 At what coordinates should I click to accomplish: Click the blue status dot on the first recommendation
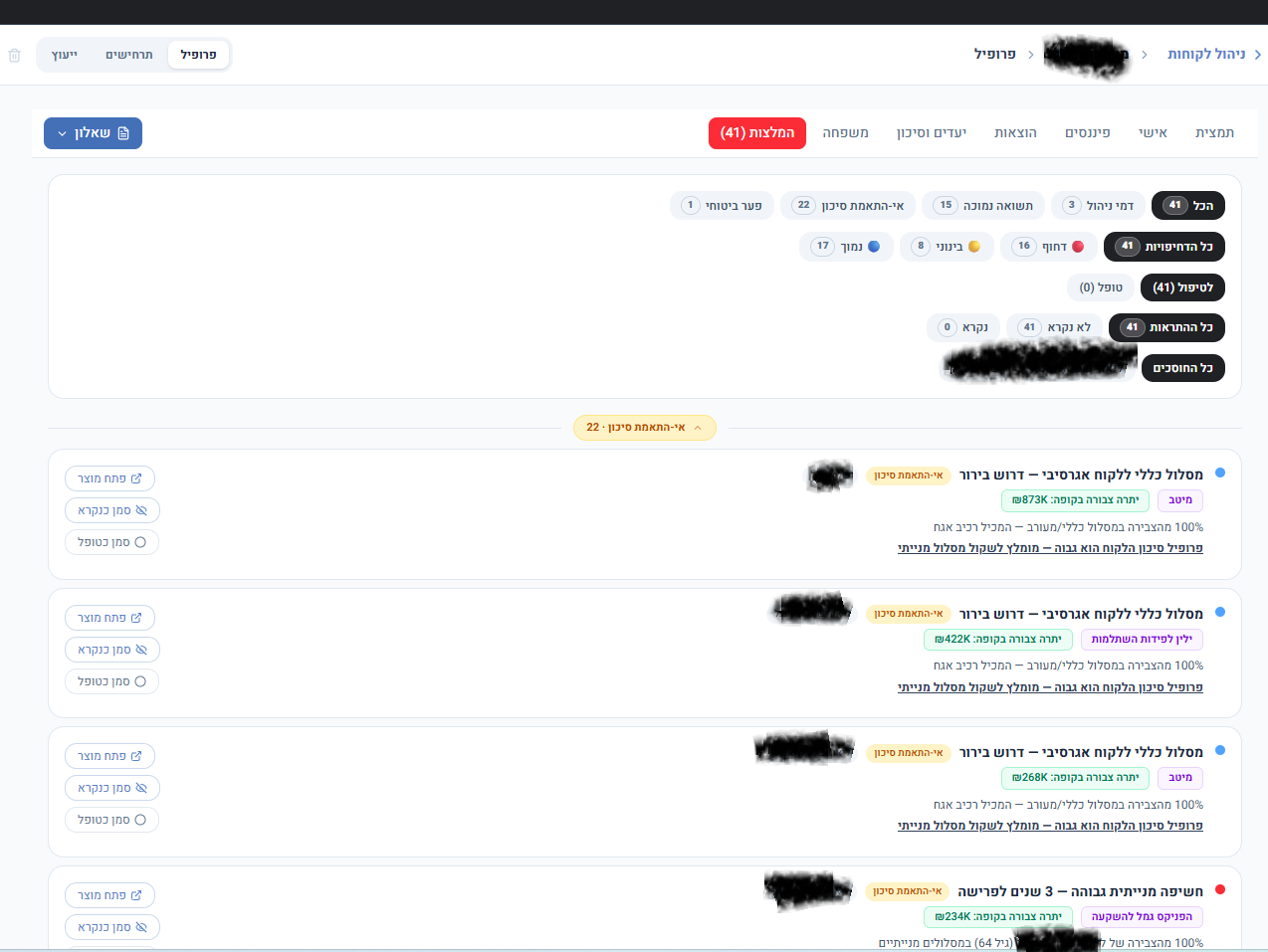1220,474
